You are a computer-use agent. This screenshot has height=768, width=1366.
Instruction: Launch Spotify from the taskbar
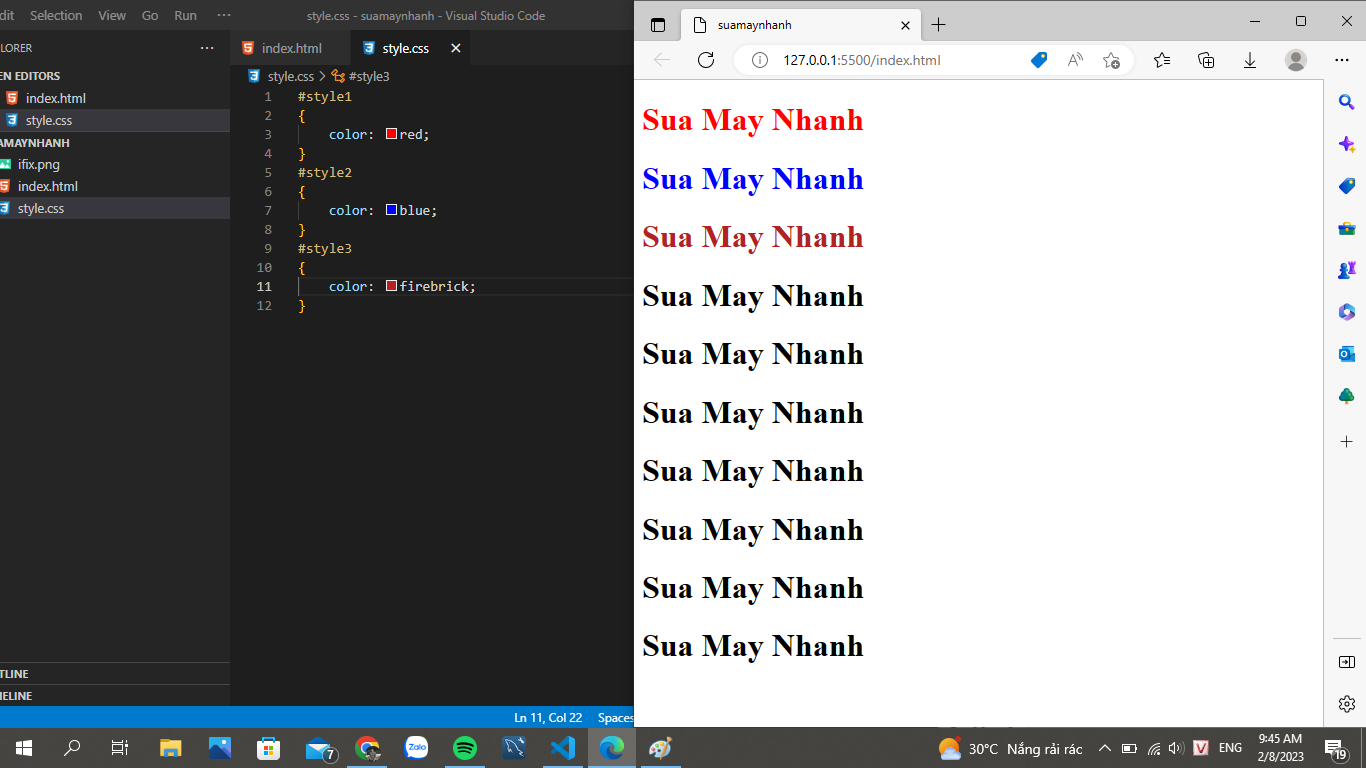click(465, 747)
